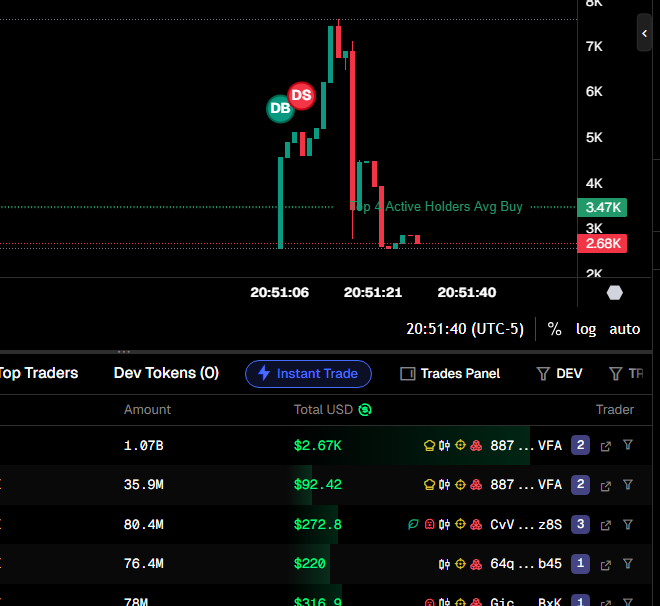The width and height of the screenshot is (660, 606).
Task: Switch to the Top Traders tab
Action: coord(39,373)
